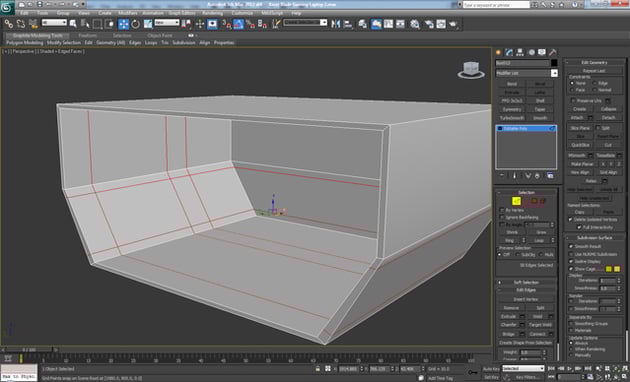Select the Face constraint radio button
Image resolution: width=630 pixels, height=382 pixels.
[x=572, y=90]
